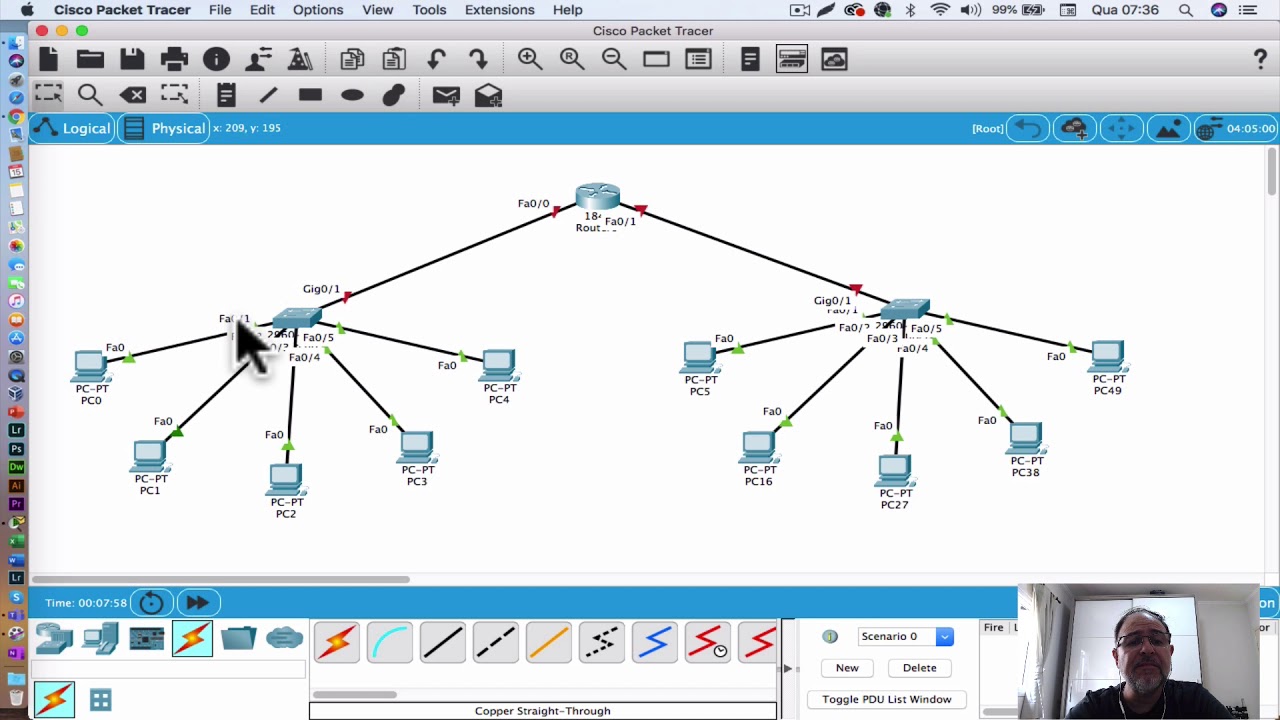1280x720 pixels.
Task: Select Multiuser Connection cloud category
Action: [x=284, y=638]
